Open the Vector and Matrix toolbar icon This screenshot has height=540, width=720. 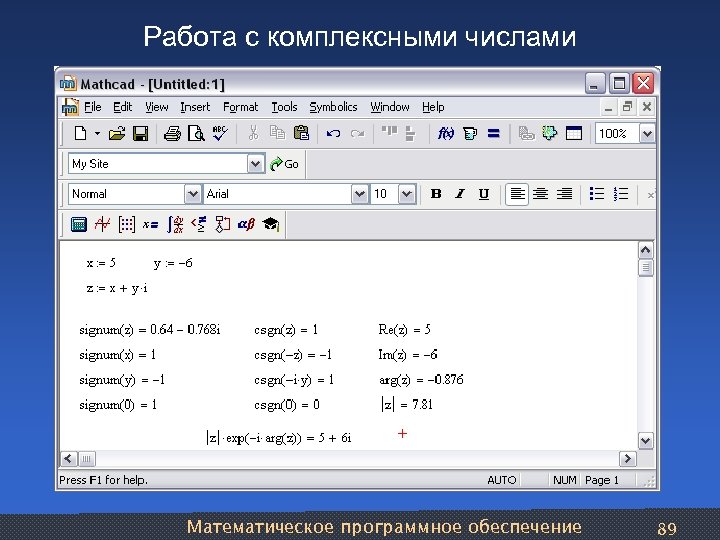point(126,225)
